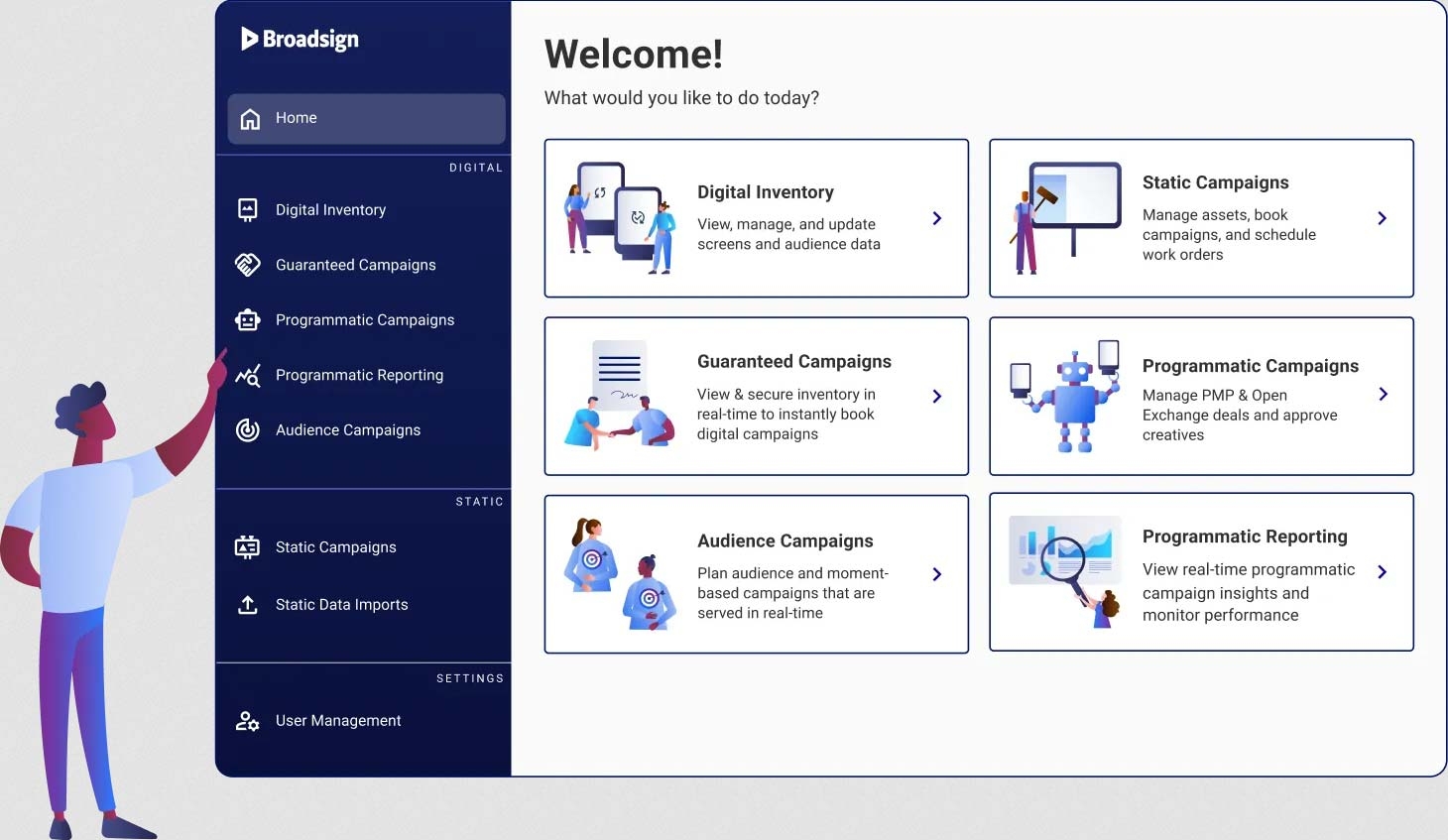
Task: Click the chevron on Programmatic Reporting card
Action: (x=1383, y=571)
